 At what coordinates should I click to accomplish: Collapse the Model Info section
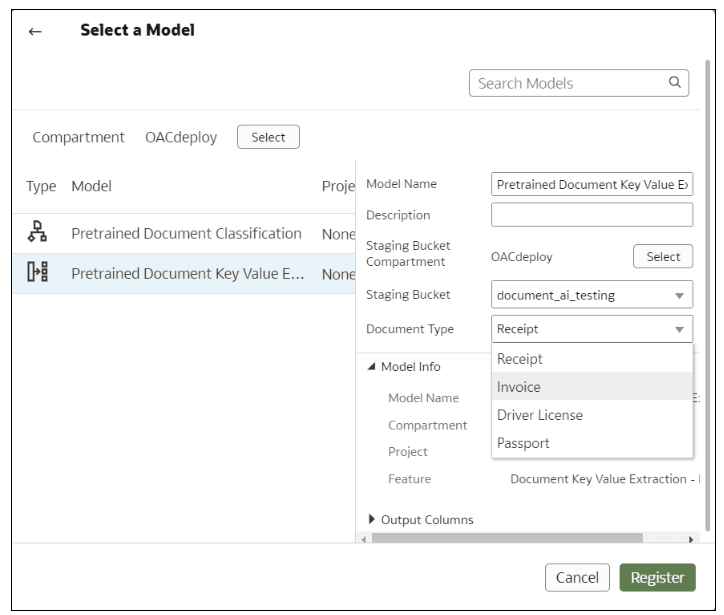pyautogui.click(x=372, y=367)
